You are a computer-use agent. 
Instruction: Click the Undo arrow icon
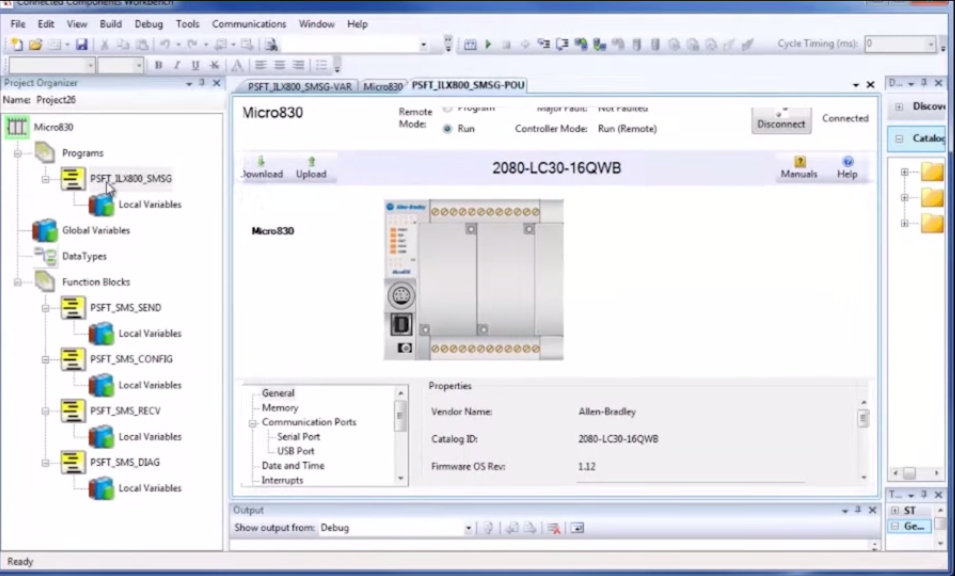(164, 44)
